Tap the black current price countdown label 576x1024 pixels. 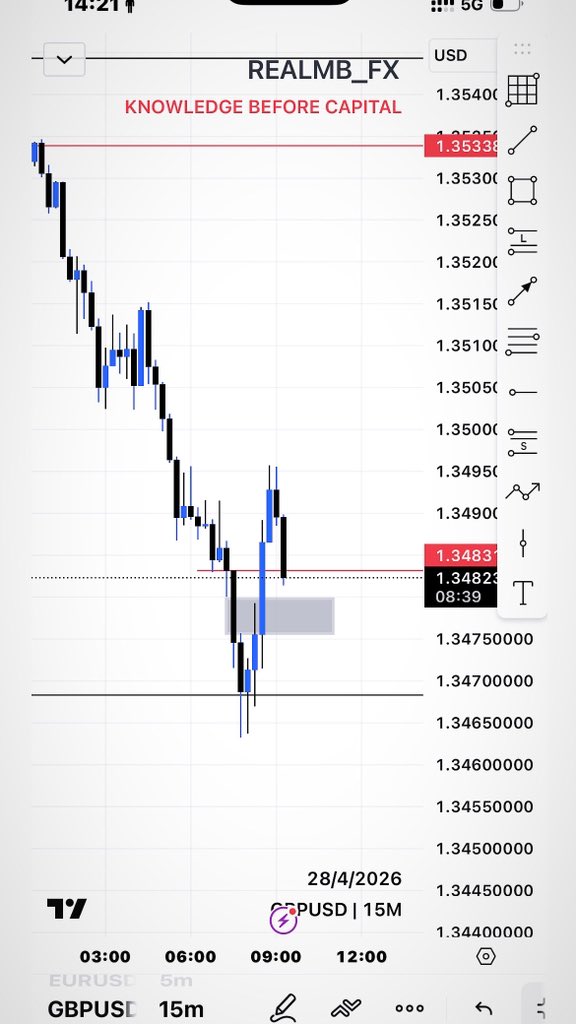461,587
